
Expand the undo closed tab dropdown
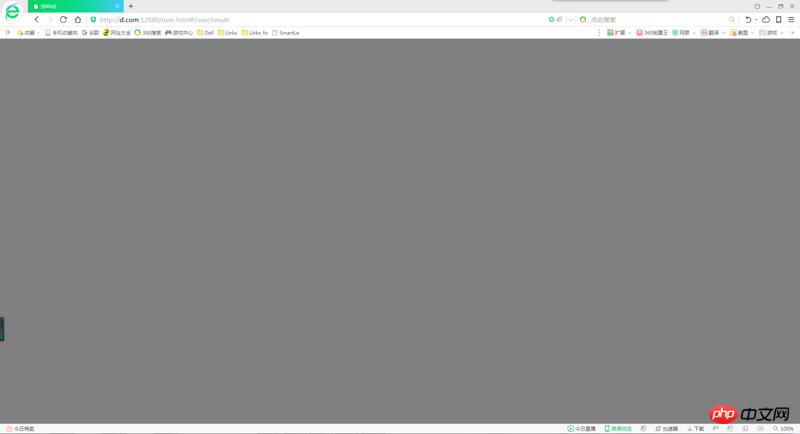tap(756, 19)
